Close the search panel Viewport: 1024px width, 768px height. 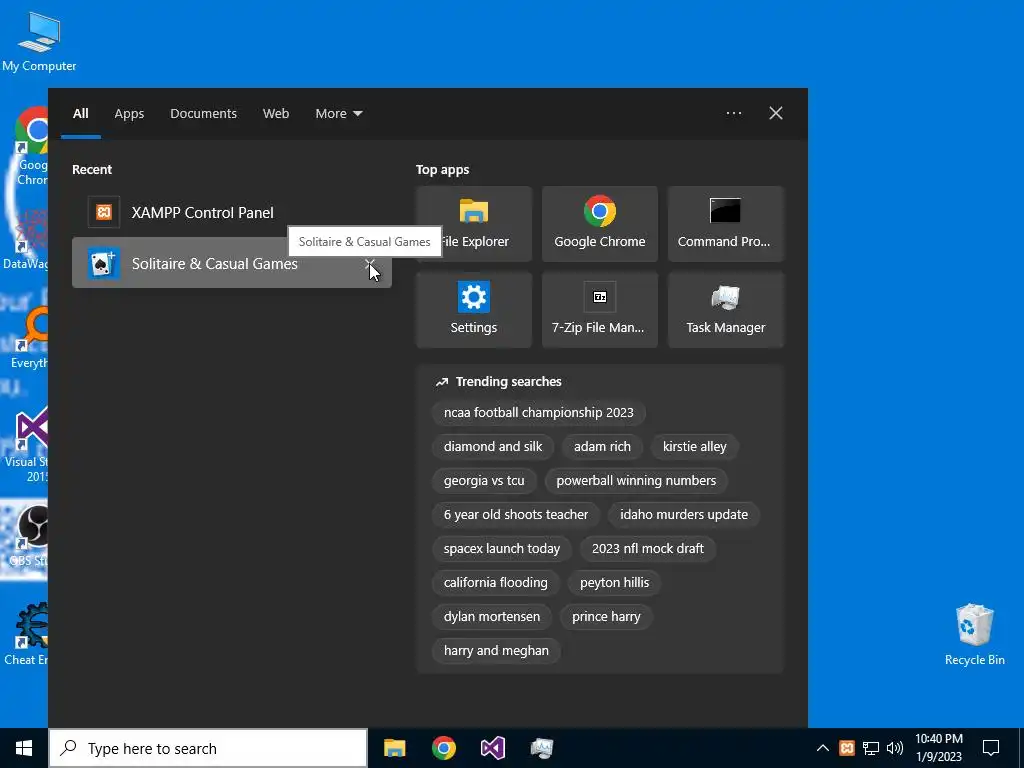click(776, 113)
